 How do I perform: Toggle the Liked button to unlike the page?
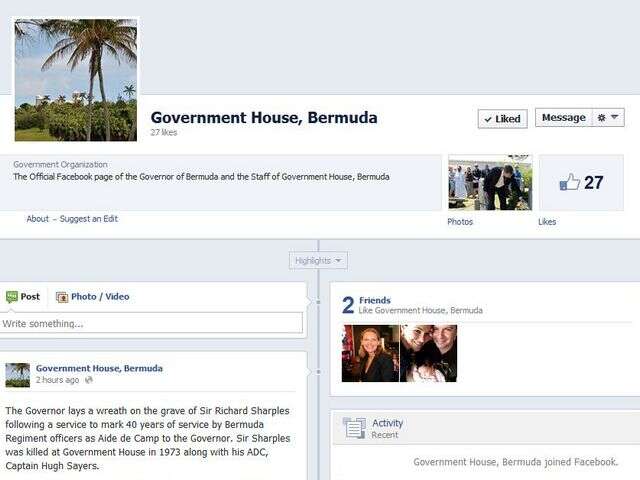pos(502,119)
